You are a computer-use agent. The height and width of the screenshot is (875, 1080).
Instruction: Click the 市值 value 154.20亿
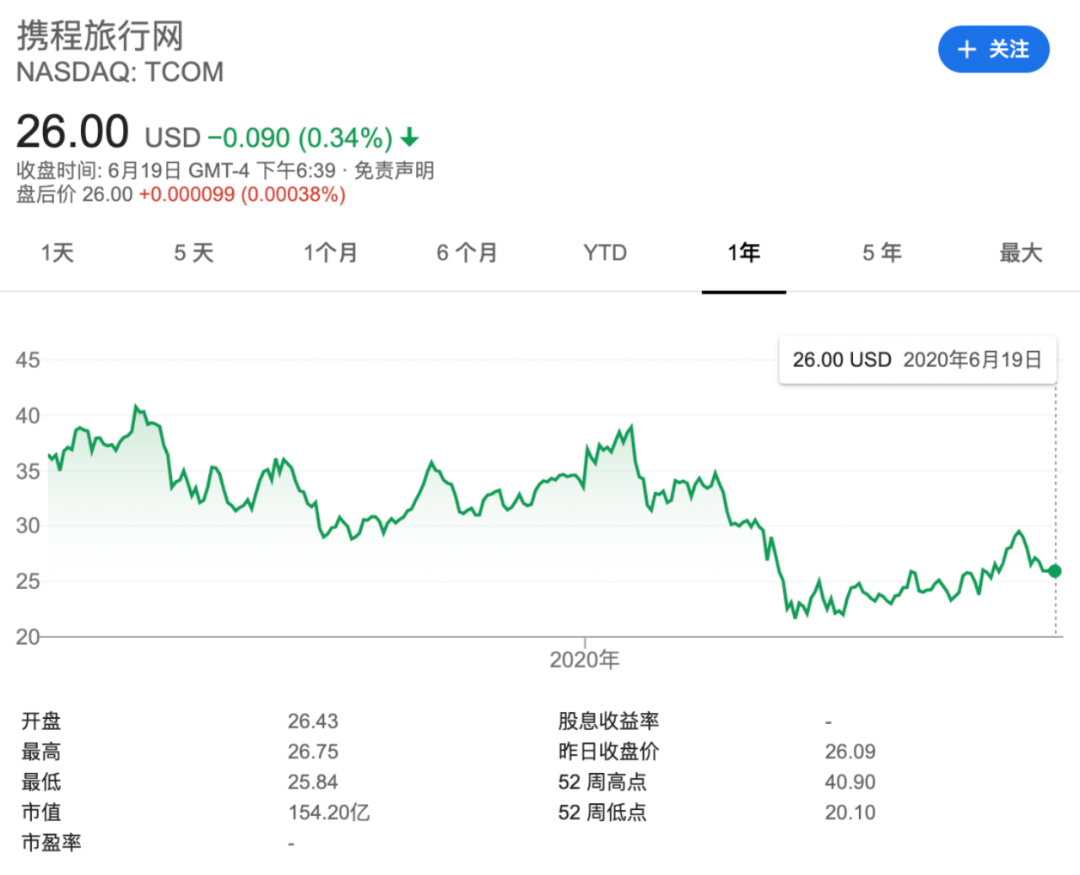click(x=329, y=813)
